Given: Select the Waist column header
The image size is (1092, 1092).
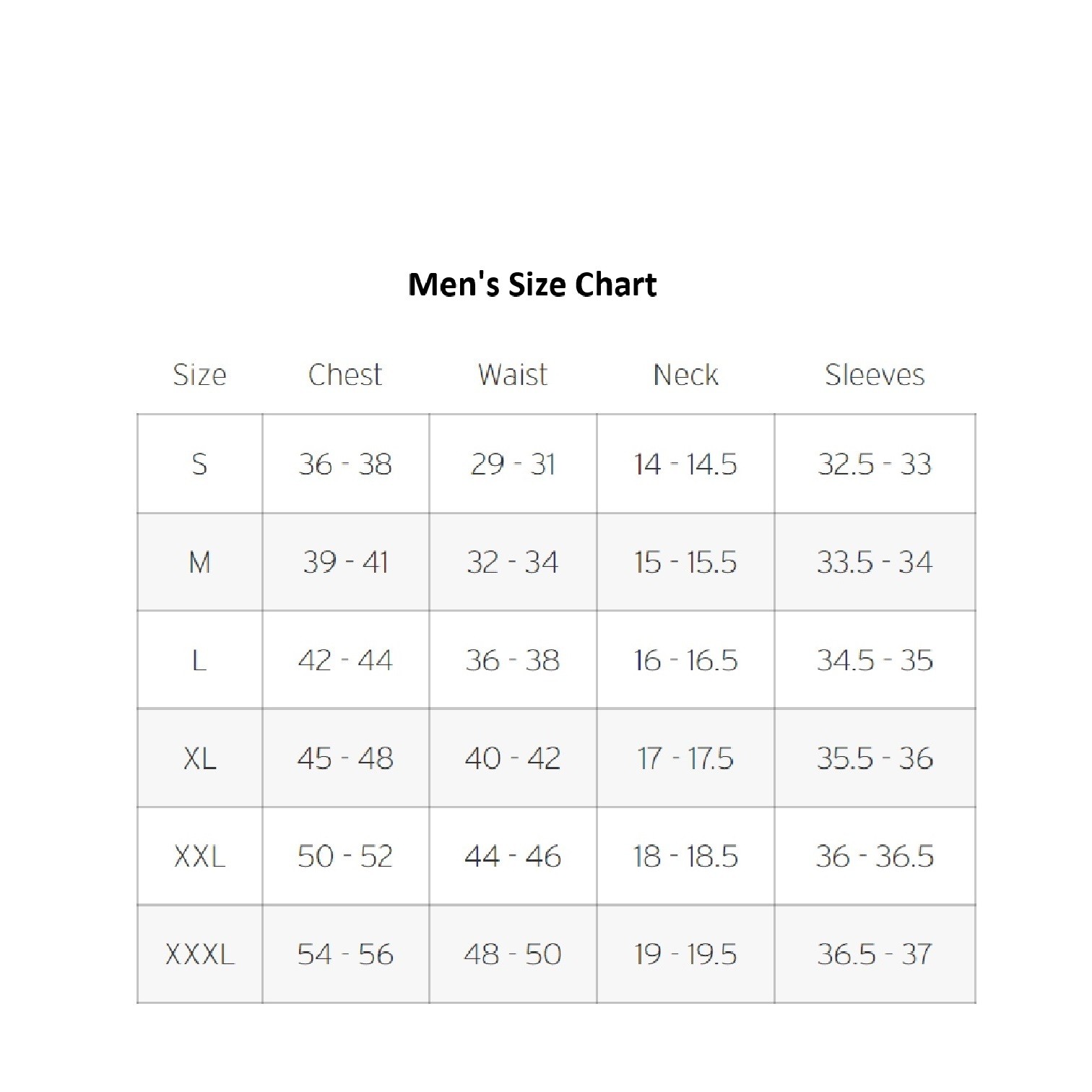Looking at the screenshot, I should click(x=513, y=375).
